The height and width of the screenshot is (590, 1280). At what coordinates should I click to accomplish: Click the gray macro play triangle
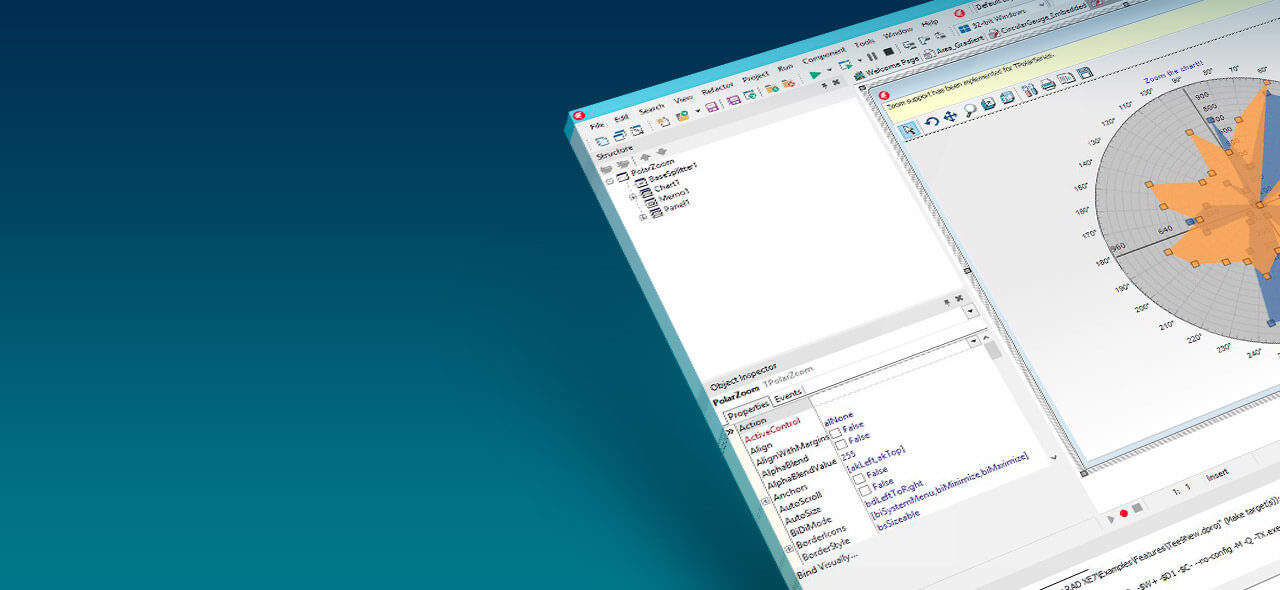[x=1110, y=517]
